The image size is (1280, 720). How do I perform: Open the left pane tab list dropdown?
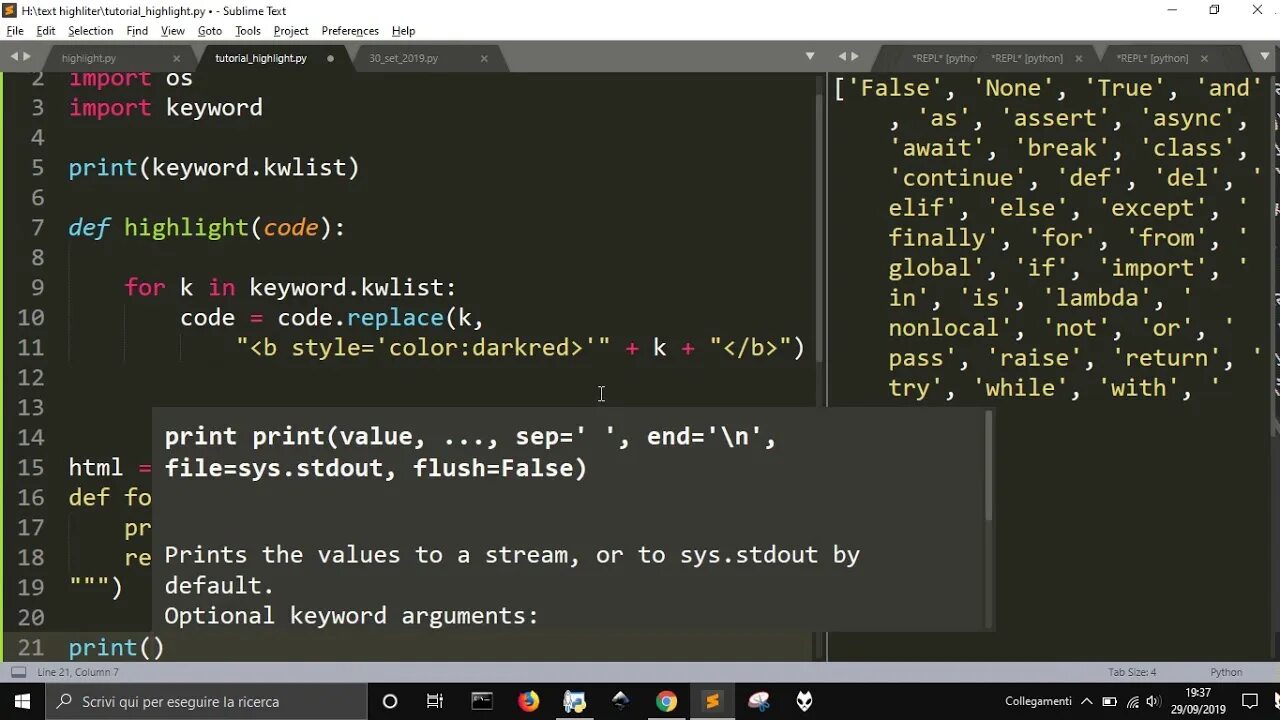coord(810,57)
